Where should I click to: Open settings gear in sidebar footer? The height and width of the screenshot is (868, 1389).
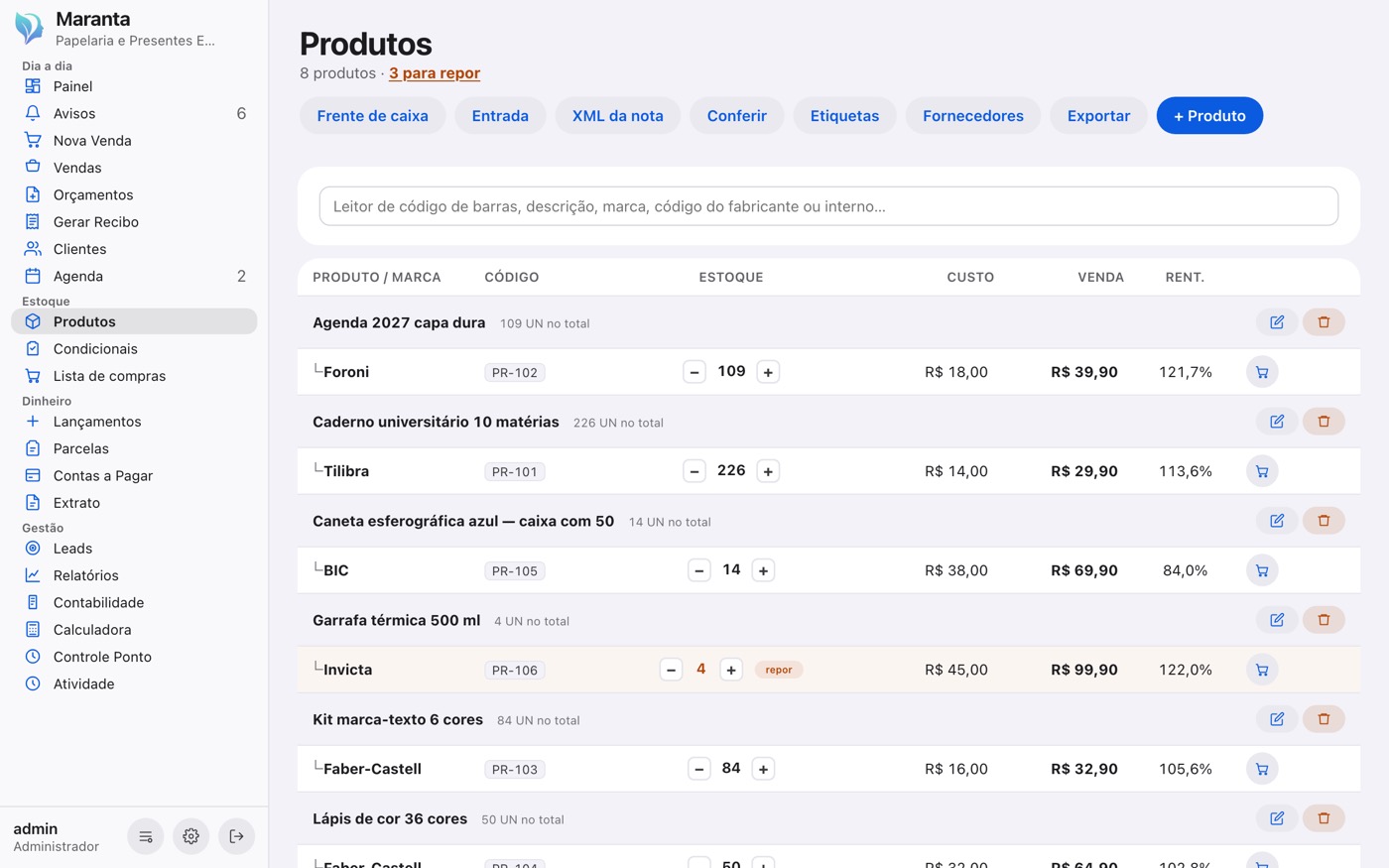pyautogui.click(x=191, y=836)
